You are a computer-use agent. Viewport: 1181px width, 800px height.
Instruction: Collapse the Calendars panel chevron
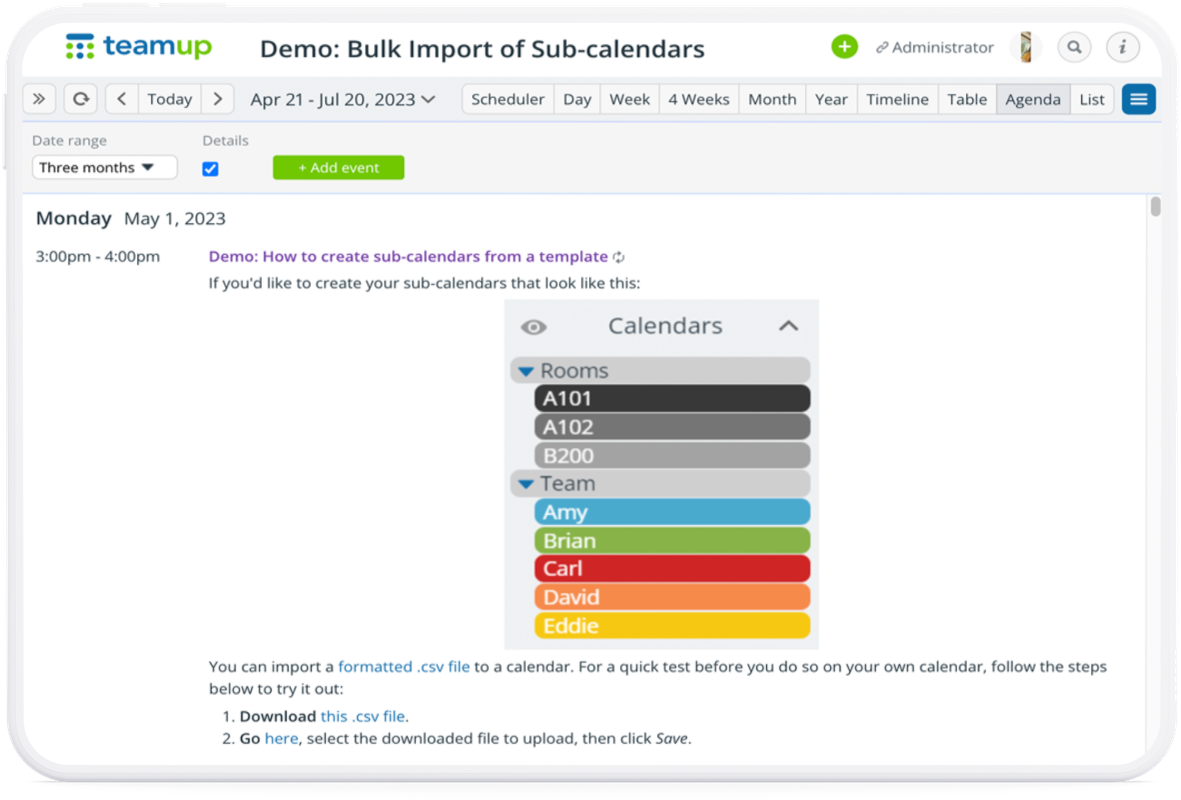click(x=788, y=326)
